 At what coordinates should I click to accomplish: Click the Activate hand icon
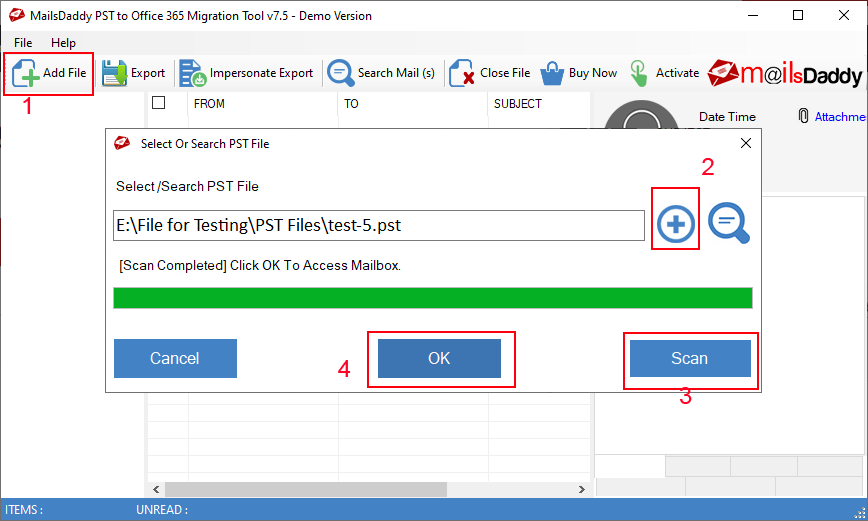click(639, 73)
